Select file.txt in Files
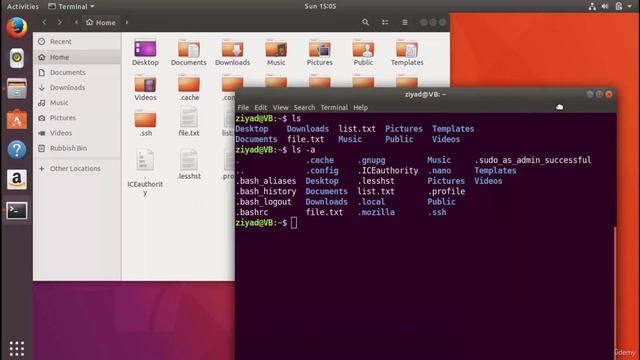This screenshot has height=360, width=640. [189, 122]
